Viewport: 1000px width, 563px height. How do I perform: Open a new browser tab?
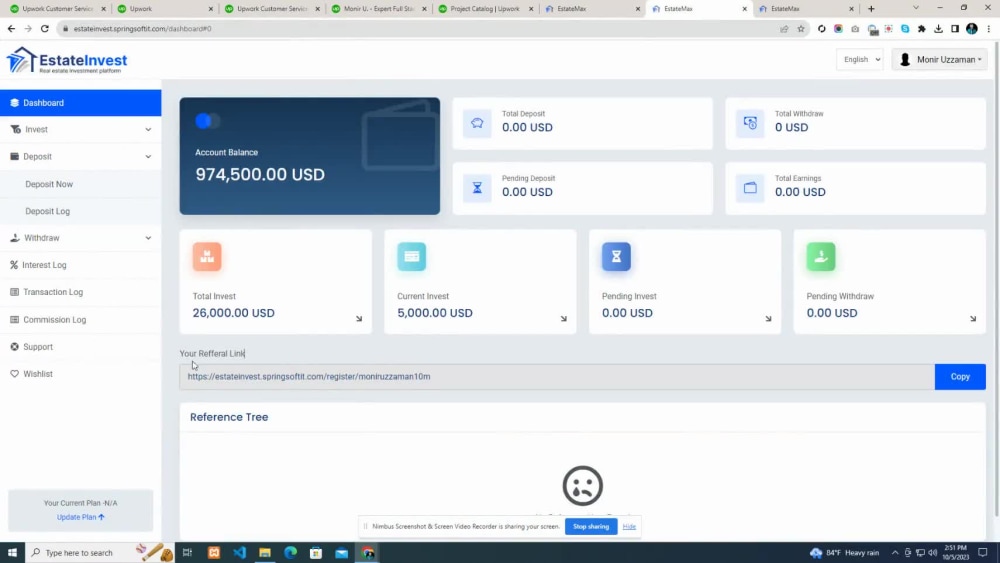click(871, 9)
